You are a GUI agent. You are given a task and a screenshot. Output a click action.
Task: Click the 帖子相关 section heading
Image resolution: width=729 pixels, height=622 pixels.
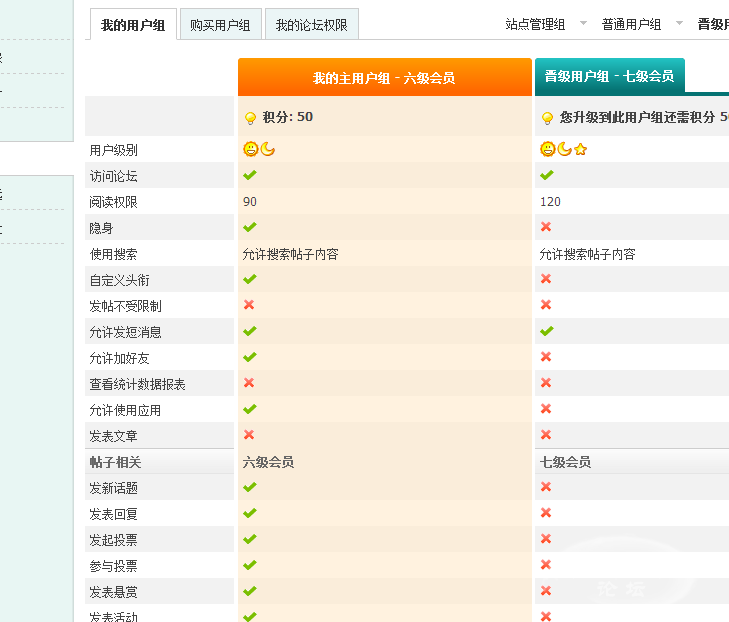(x=115, y=462)
